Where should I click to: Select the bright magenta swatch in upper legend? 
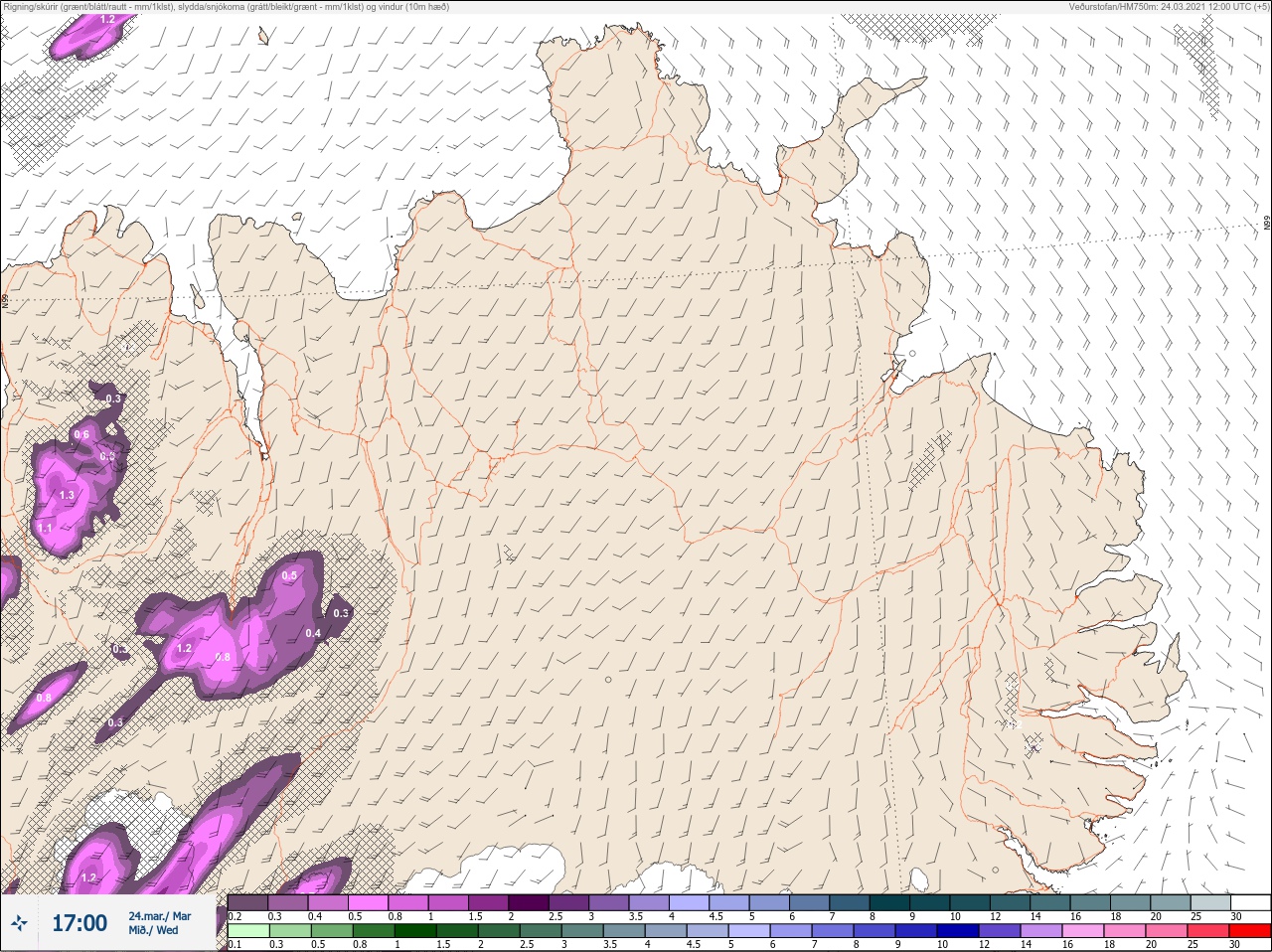tap(369, 902)
